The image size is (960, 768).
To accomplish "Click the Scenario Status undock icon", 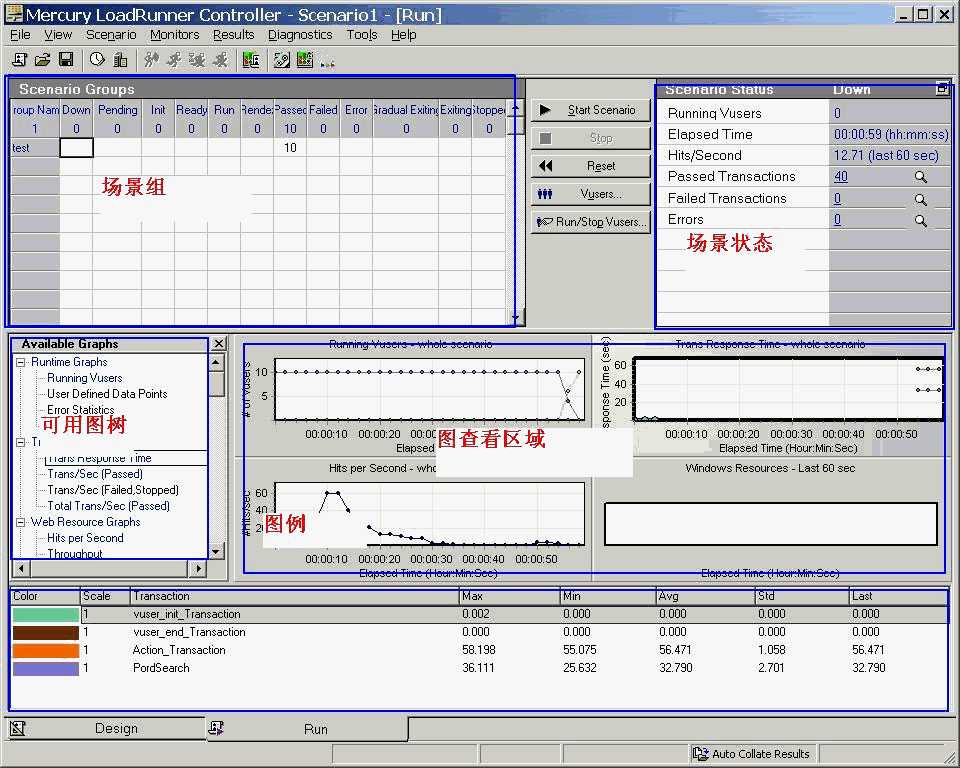I will point(942,89).
